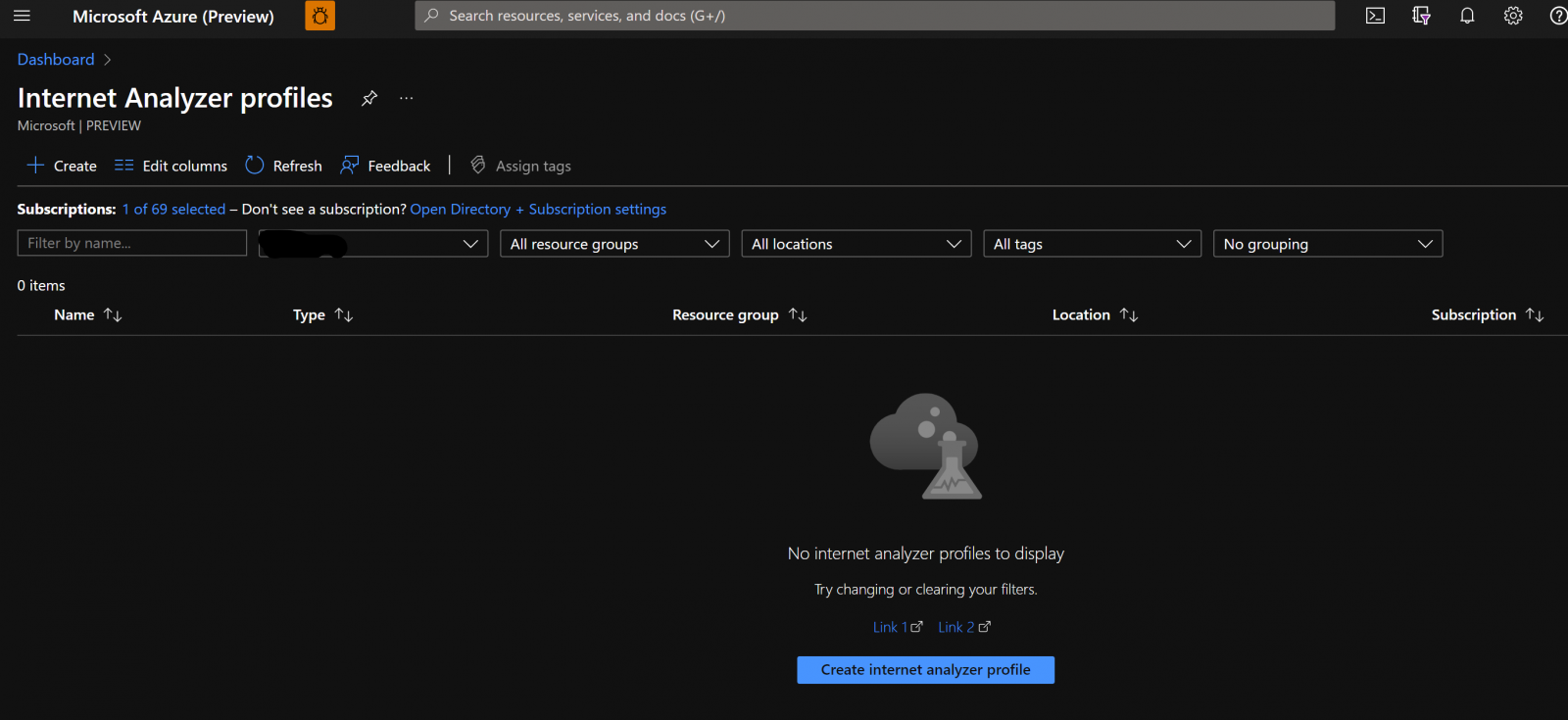
Task: Open the Feedback option
Action: [x=385, y=166]
